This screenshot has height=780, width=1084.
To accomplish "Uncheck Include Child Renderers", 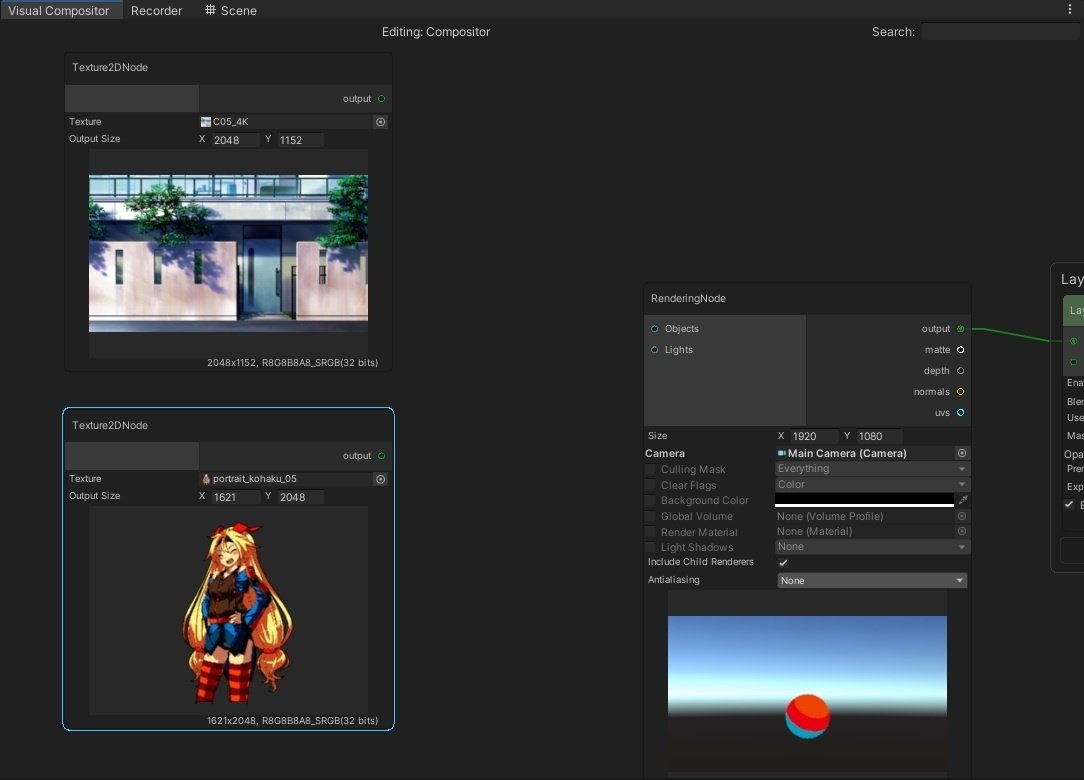I will coord(783,562).
